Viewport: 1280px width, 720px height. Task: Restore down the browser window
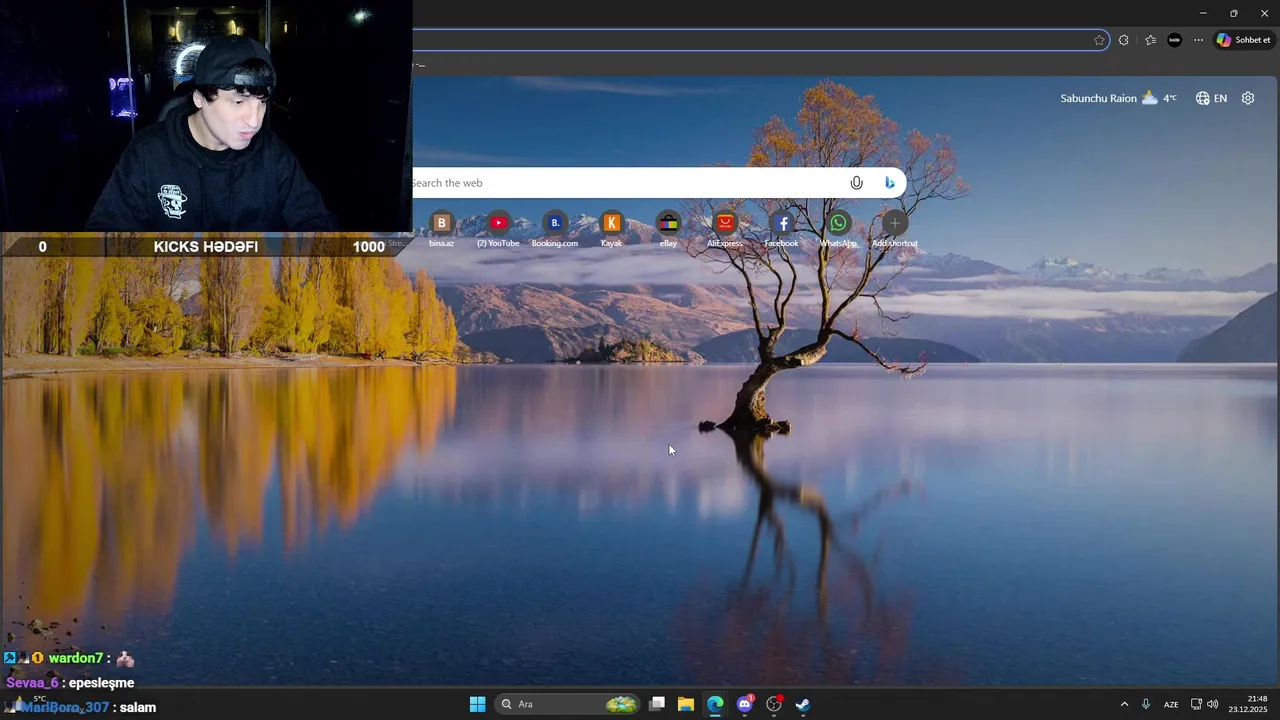(1233, 13)
